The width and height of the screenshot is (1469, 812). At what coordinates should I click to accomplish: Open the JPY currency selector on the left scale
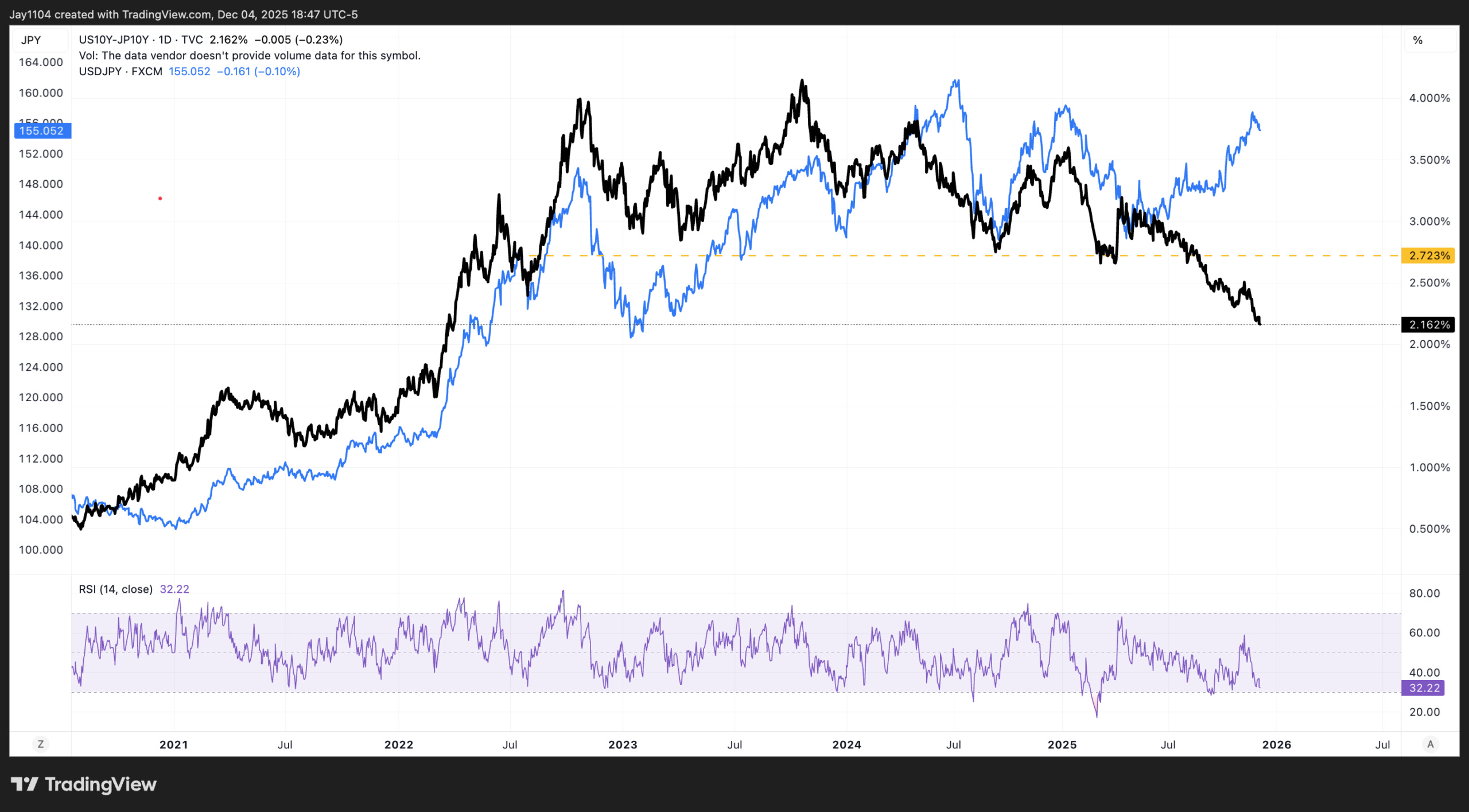(x=31, y=40)
